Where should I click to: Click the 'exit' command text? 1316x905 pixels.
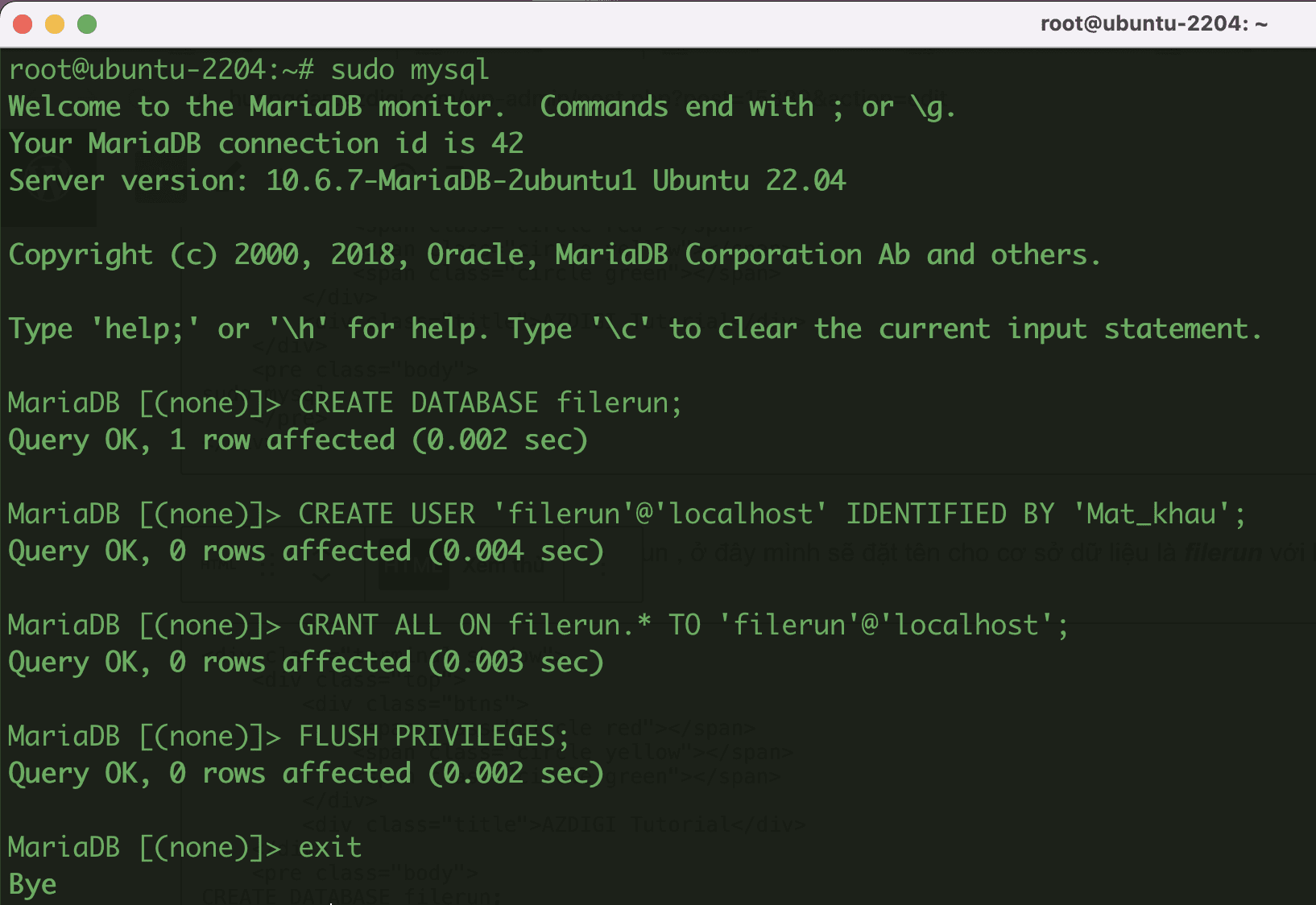pos(330,848)
